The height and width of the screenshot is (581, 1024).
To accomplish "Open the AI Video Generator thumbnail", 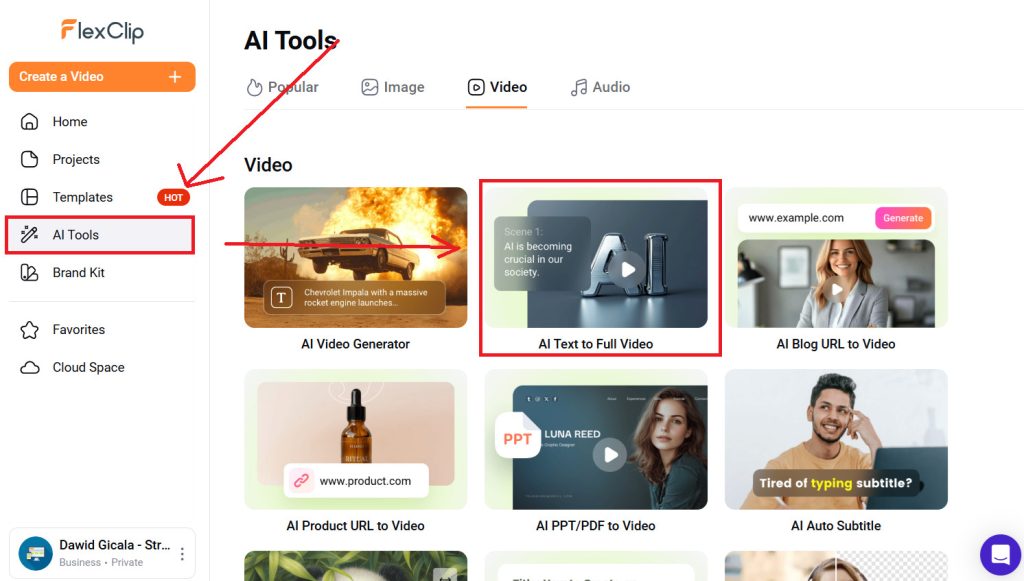I will 355,258.
